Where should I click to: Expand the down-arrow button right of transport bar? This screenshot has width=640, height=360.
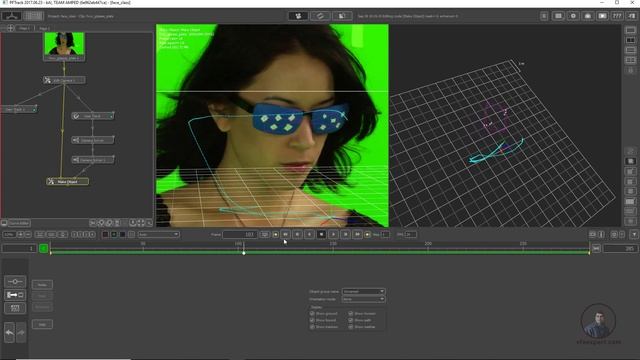pyautogui.click(x=634, y=234)
